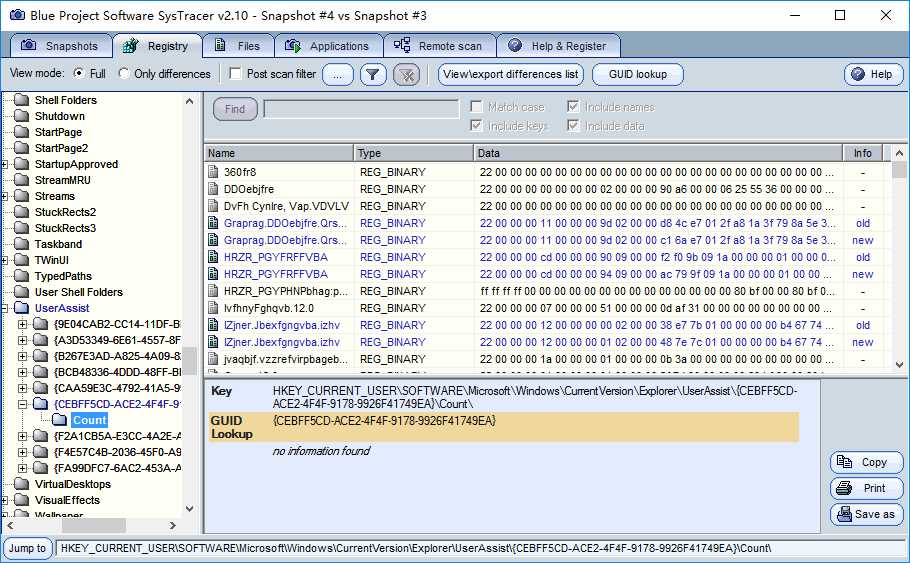Click the filter funnel icon button

pos(372,74)
